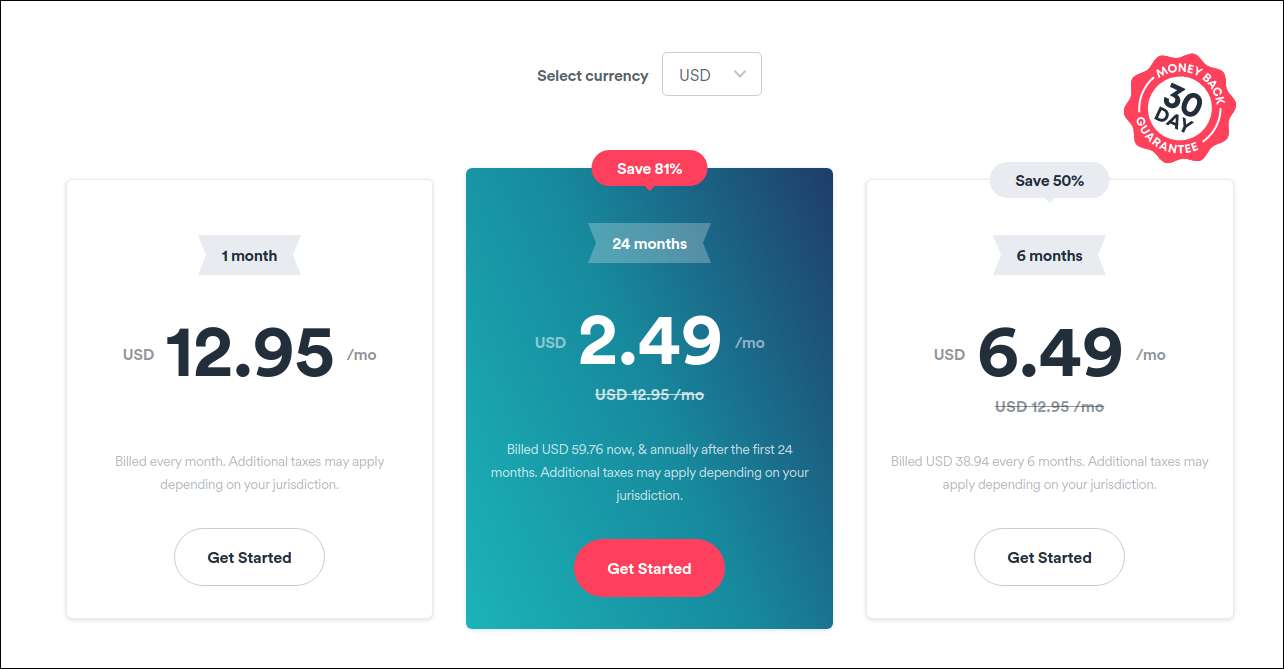Click the billing note saying Billed USD 59.76 now
1284x669 pixels.
pyautogui.click(x=649, y=472)
